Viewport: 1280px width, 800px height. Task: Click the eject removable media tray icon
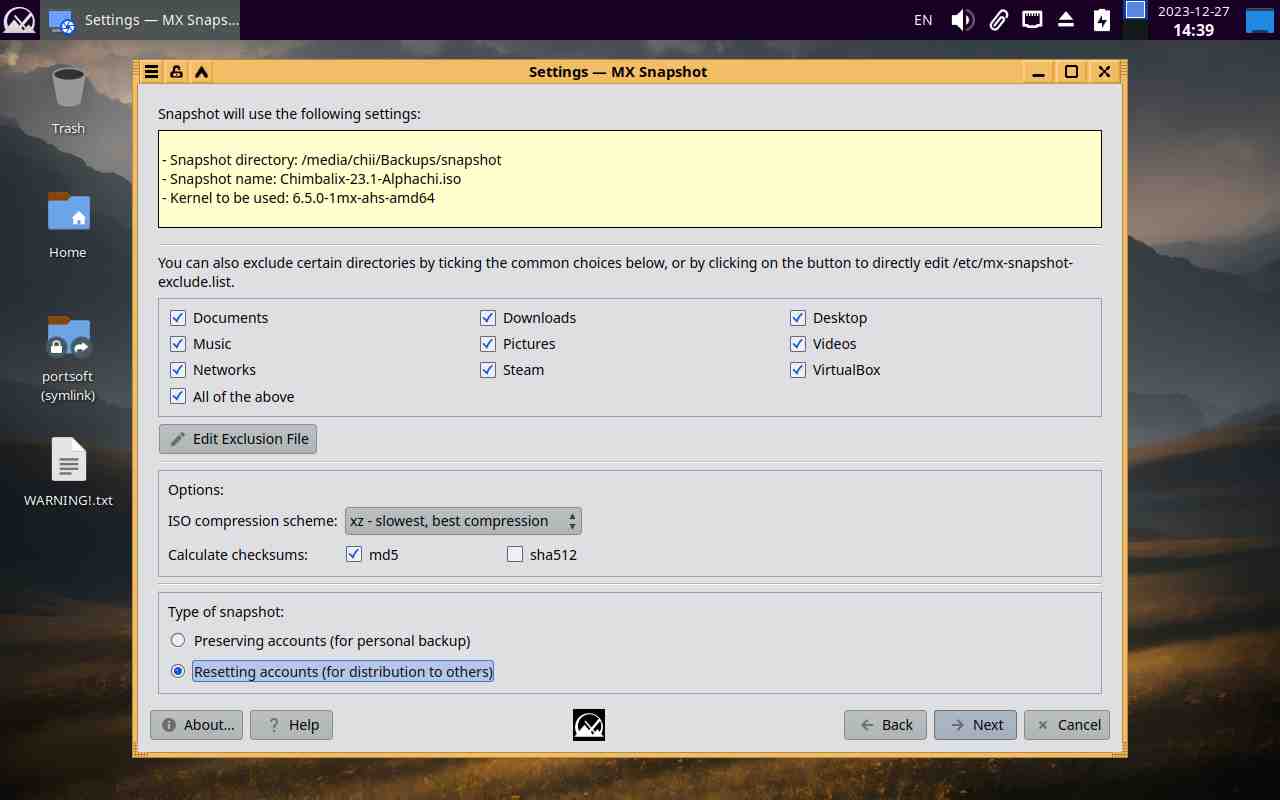coord(1066,20)
